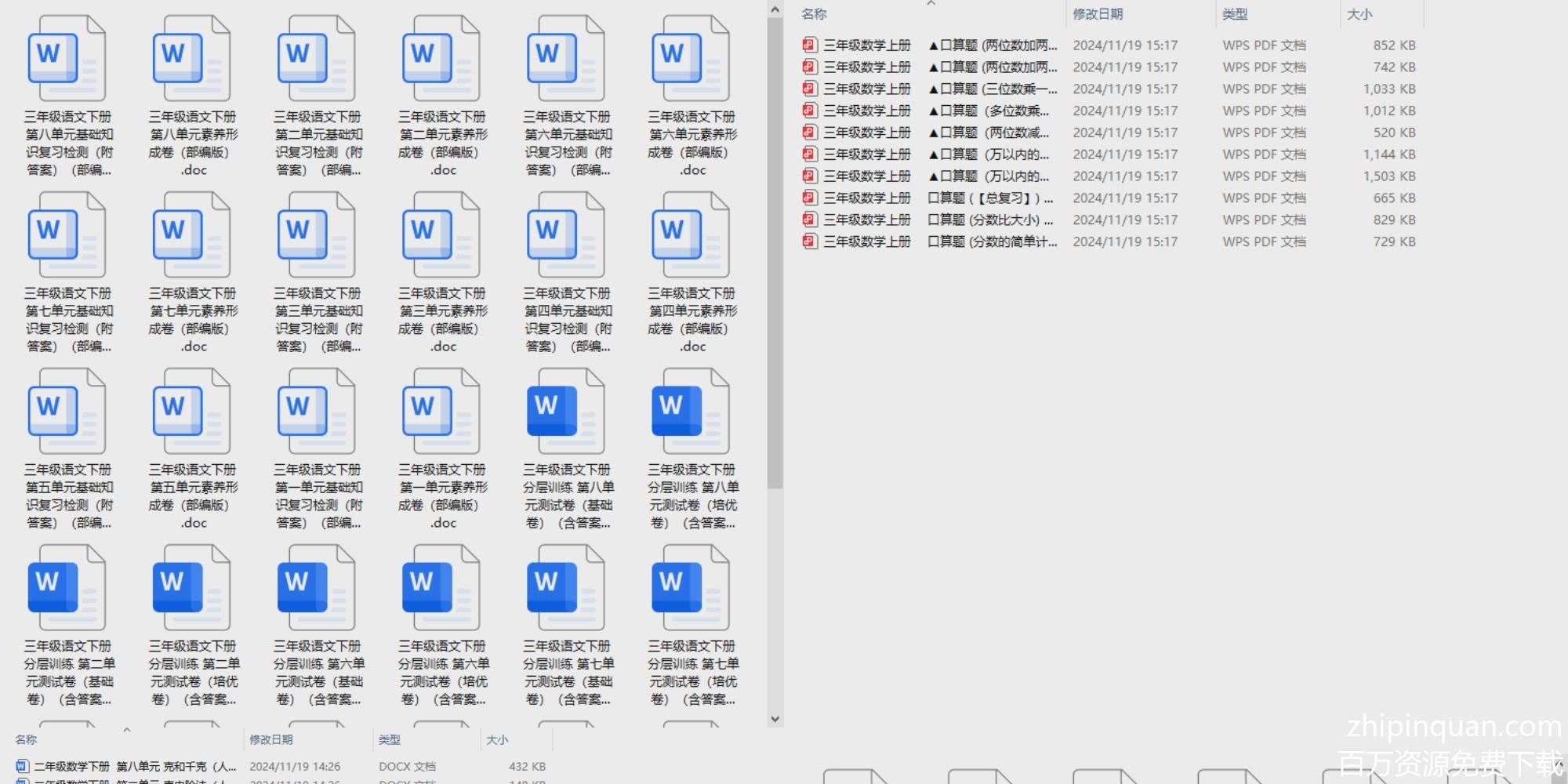Click scrollbar down arrow of icon grid
This screenshot has width=1568, height=784.
(x=775, y=718)
